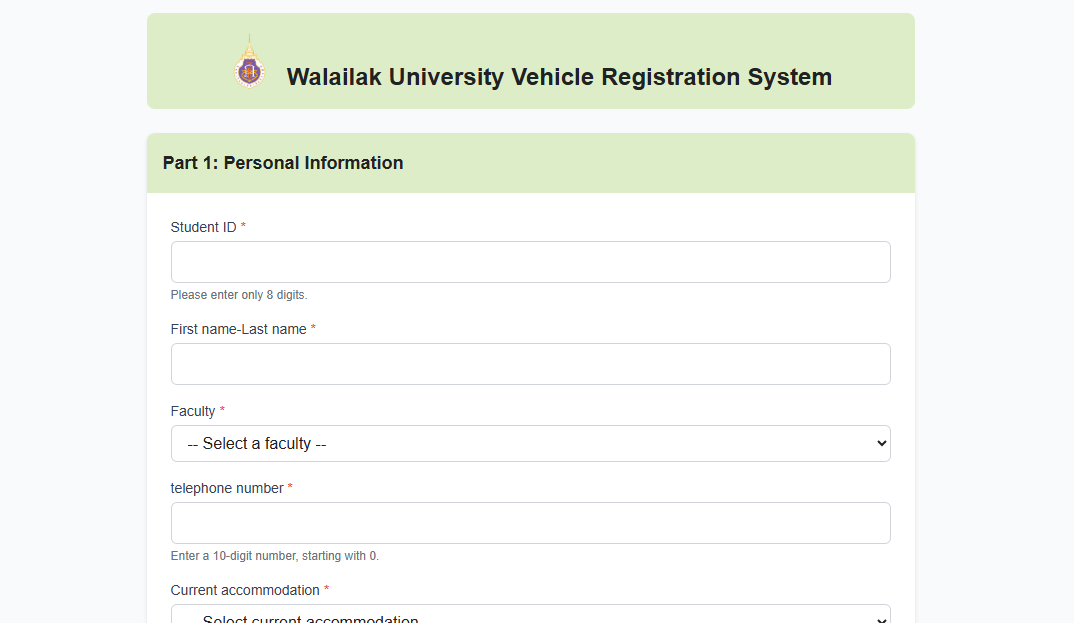
Task: Click the 'Please enter only 8 digits' hint
Action: (x=239, y=295)
